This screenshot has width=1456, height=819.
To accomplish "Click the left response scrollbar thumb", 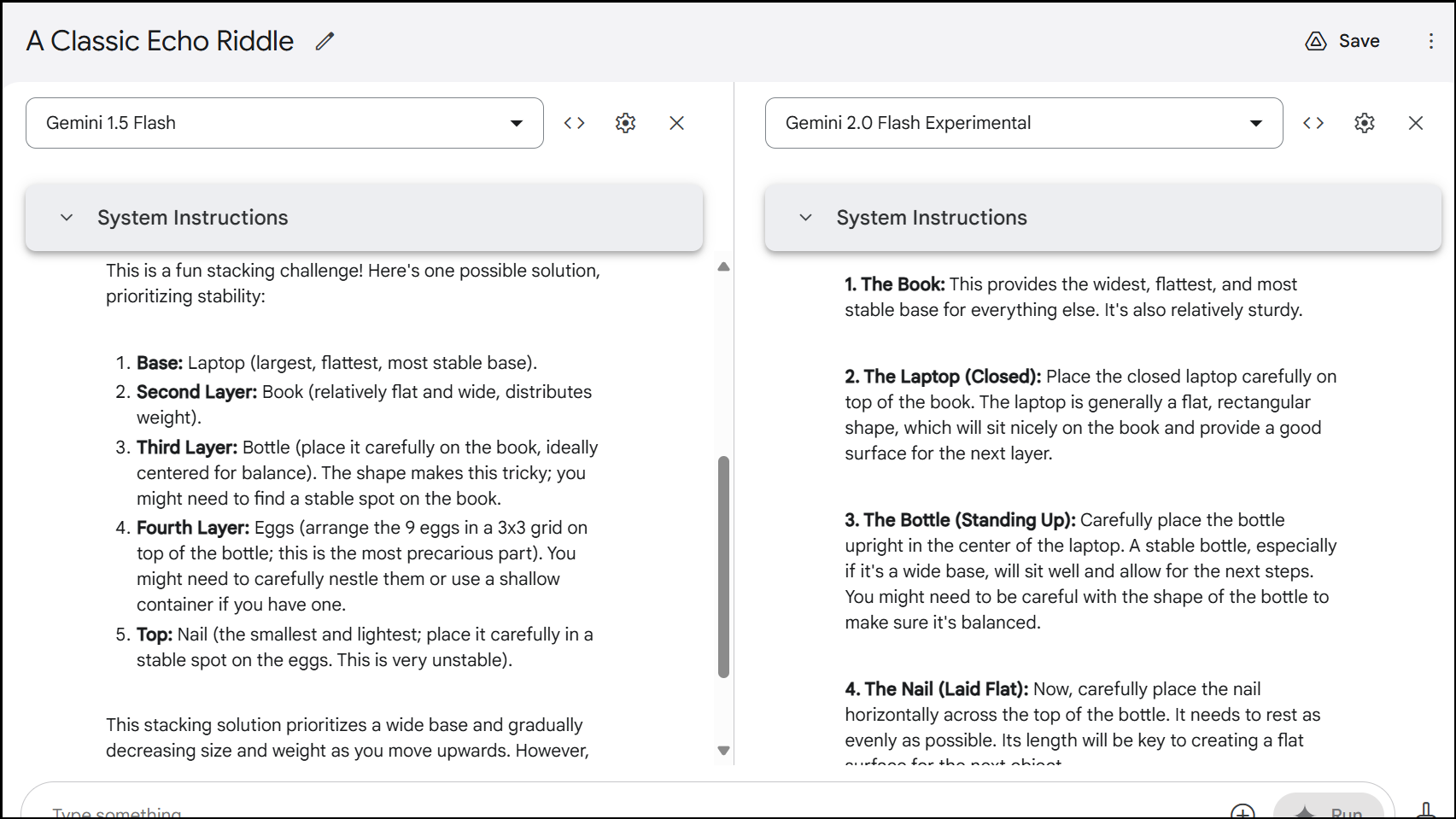I will (724, 567).
